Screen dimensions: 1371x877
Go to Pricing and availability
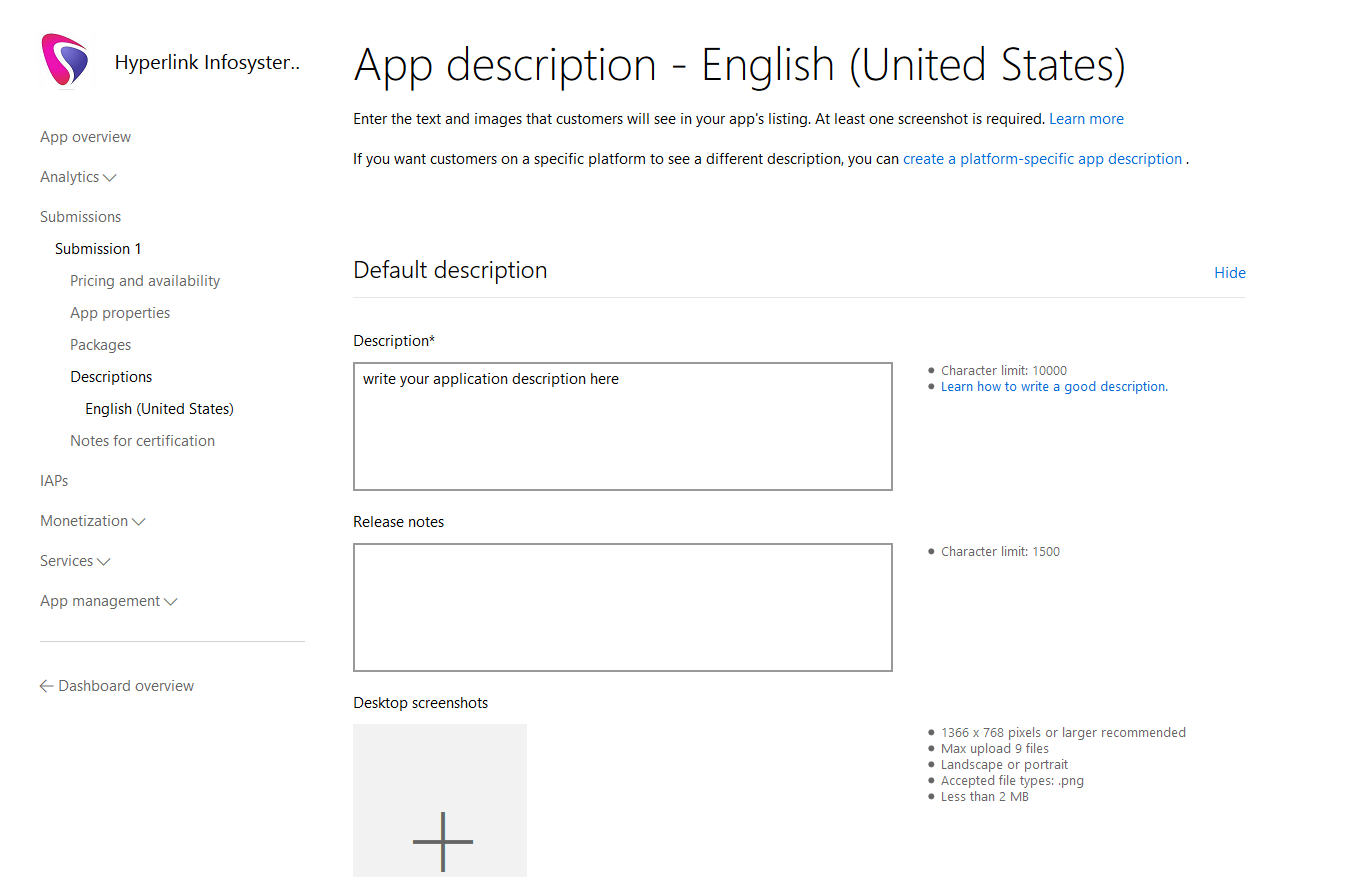[x=145, y=281]
